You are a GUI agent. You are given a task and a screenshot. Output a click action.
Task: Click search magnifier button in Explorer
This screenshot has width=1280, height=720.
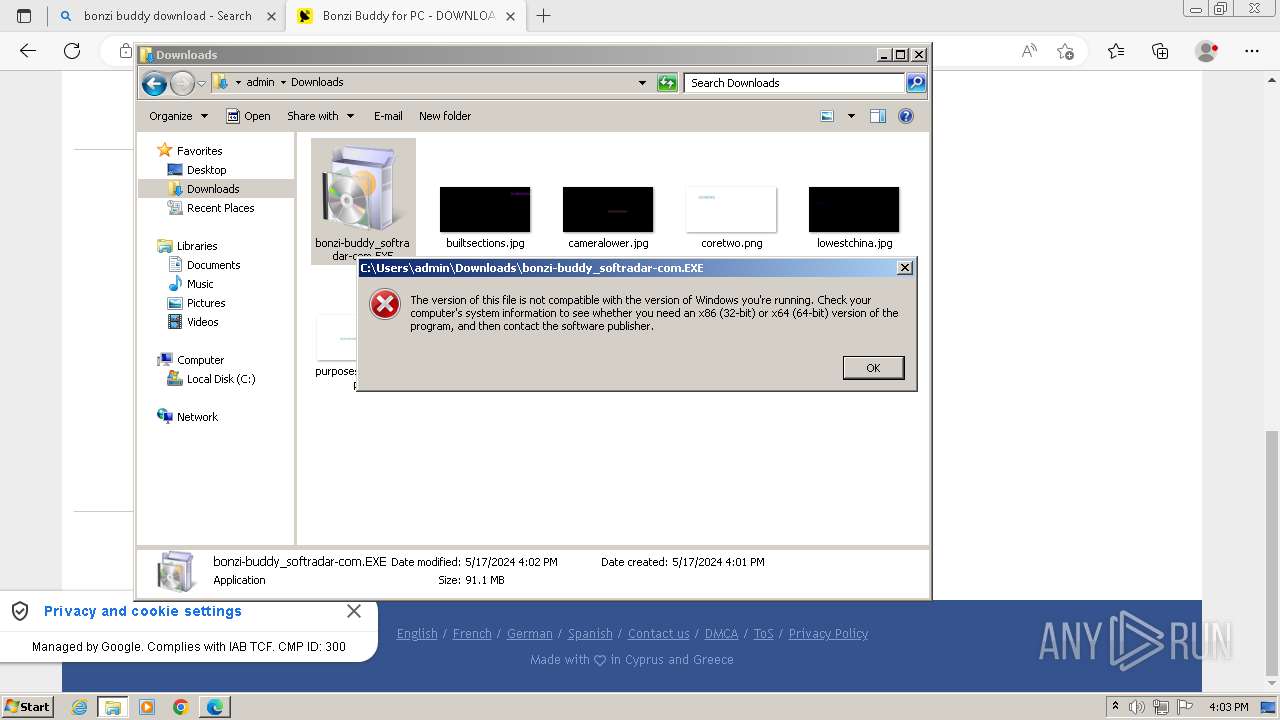click(x=916, y=83)
